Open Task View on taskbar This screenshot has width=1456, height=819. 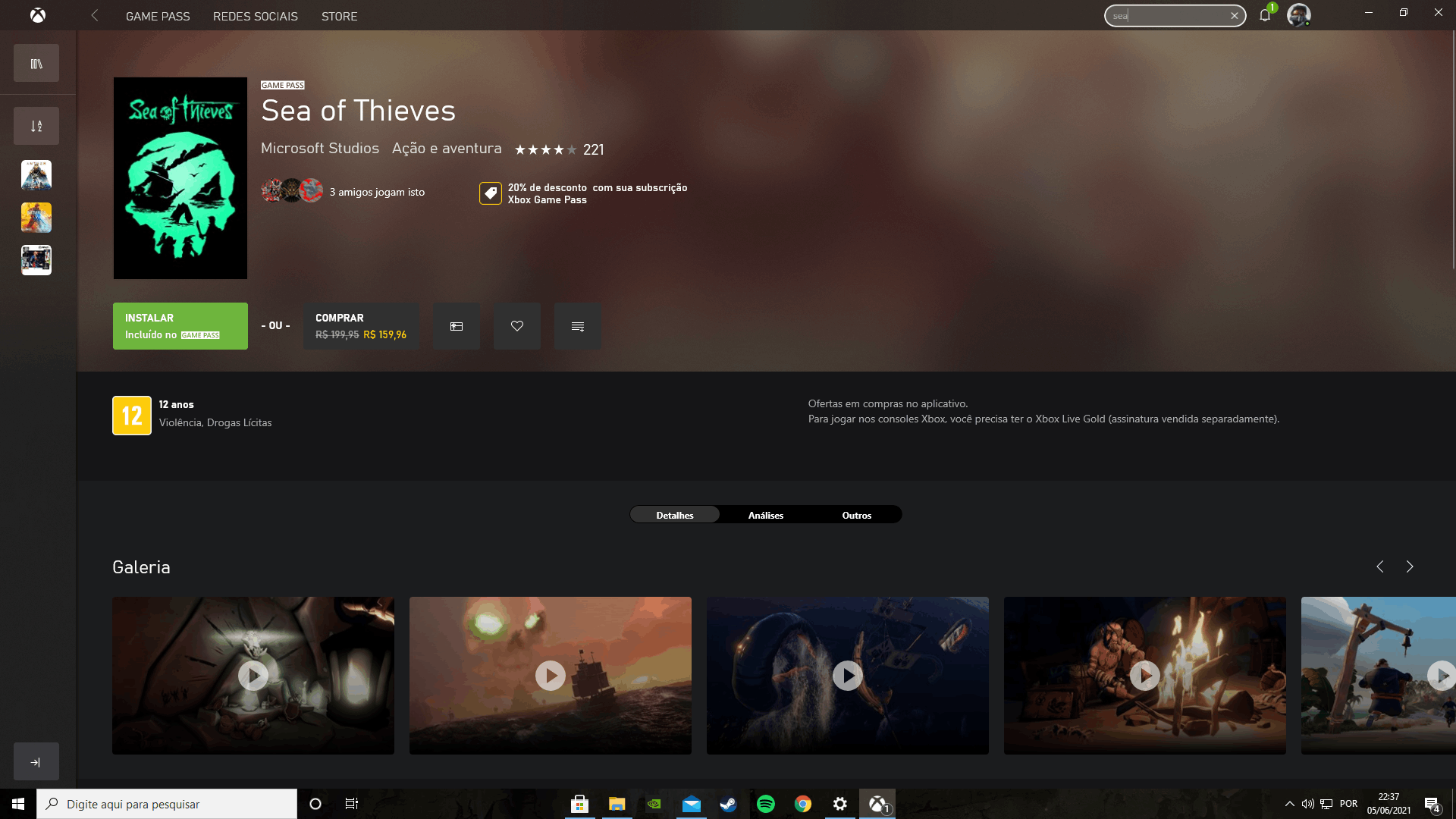pyautogui.click(x=352, y=804)
